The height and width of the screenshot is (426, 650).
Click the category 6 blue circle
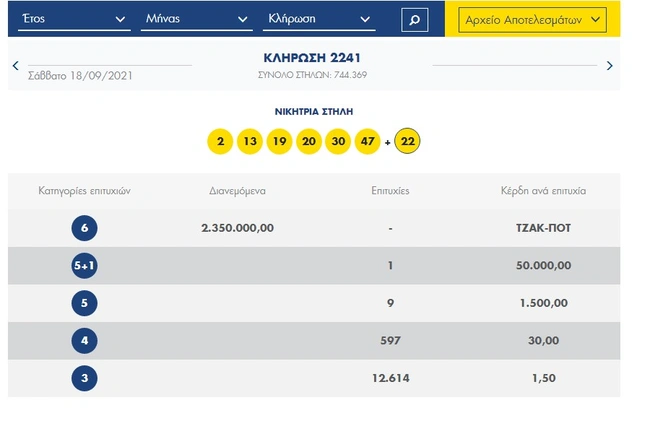point(85,228)
